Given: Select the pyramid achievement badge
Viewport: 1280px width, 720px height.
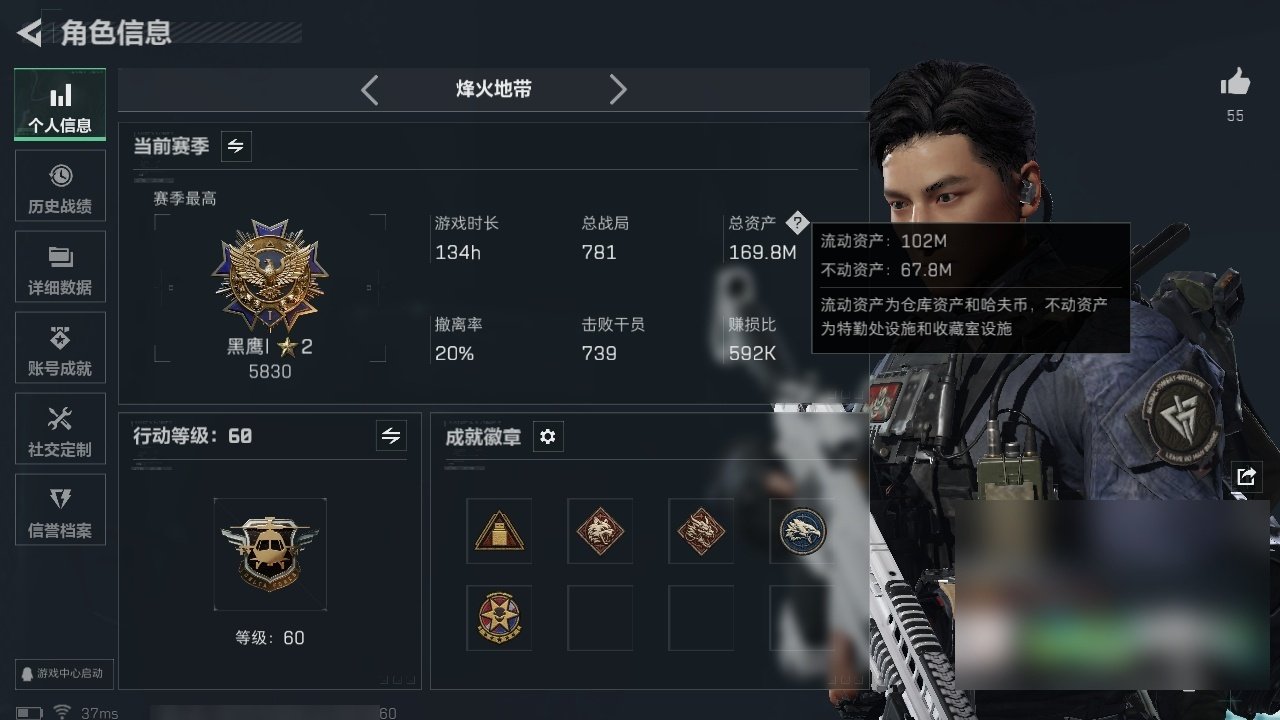Looking at the screenshot, I should (499, 531).
